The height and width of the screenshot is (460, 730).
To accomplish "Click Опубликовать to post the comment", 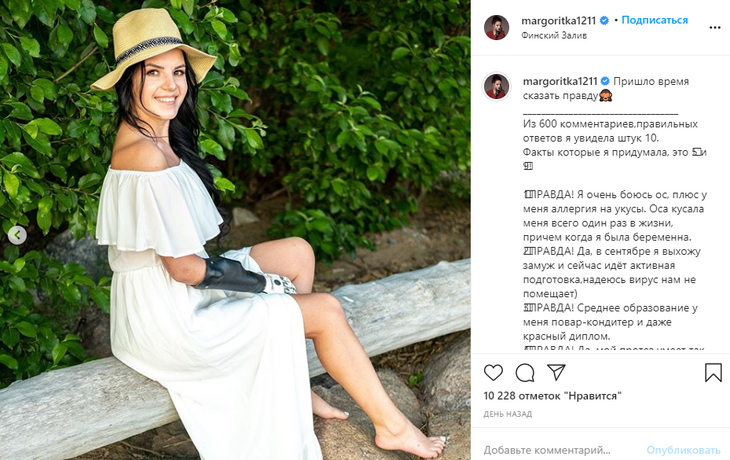I will click(683, 450).
